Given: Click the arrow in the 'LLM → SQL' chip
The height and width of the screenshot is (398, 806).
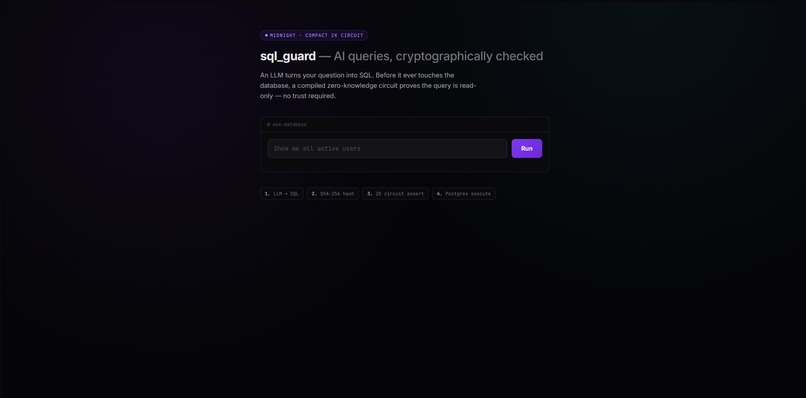Looking at the screenshot, I should pyautogui.click(x=287, y=194).
